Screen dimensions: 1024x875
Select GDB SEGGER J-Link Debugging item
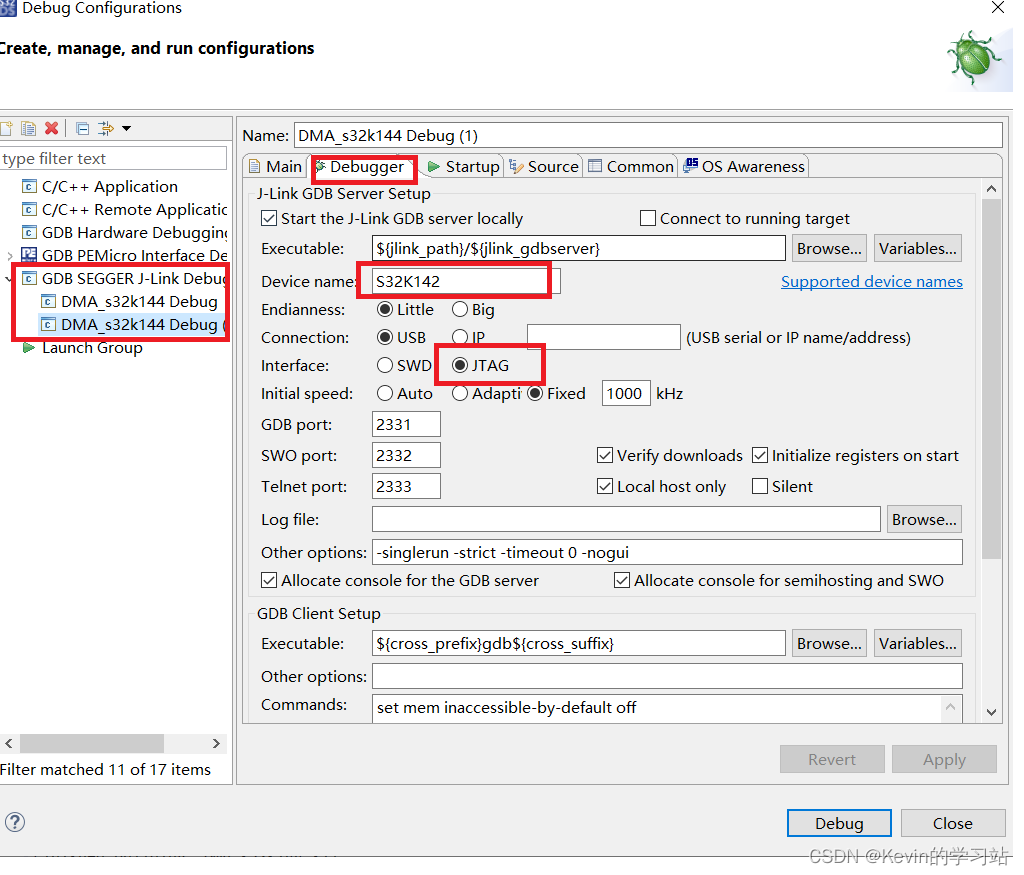coord(125,281)
